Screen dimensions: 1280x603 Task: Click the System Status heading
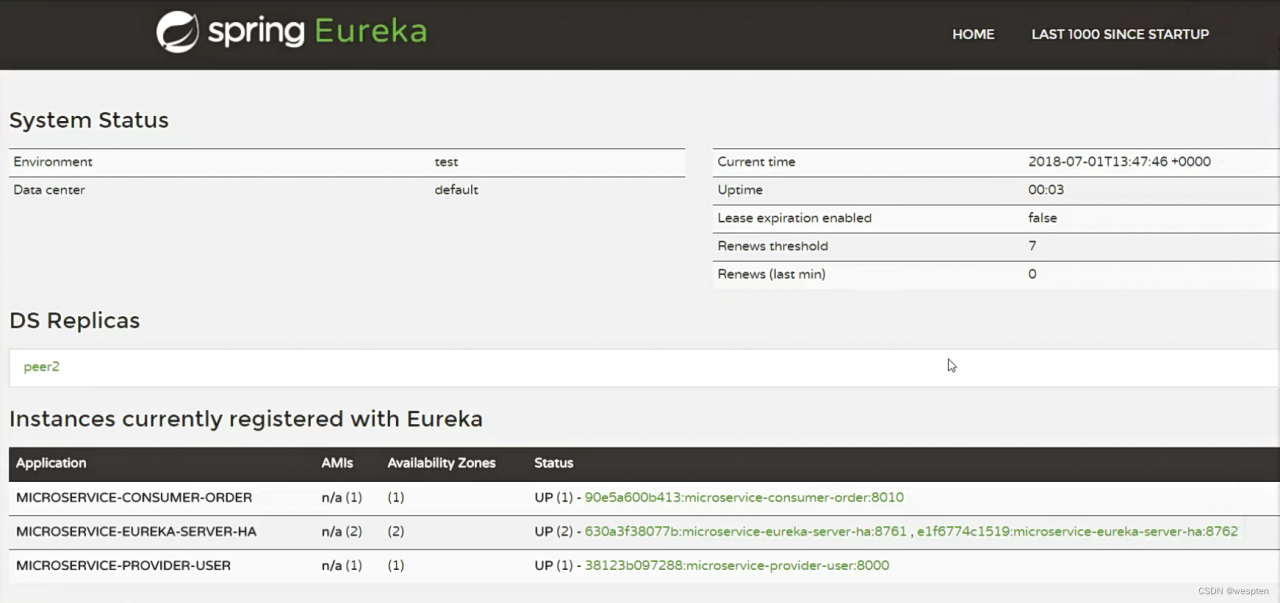click(89, 120)
